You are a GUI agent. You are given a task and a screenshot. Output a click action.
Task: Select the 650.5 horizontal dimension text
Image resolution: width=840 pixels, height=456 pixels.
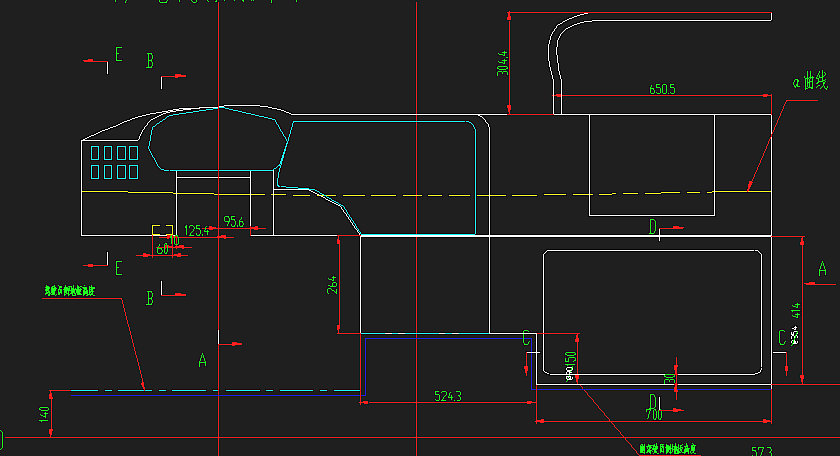[662, 89]
